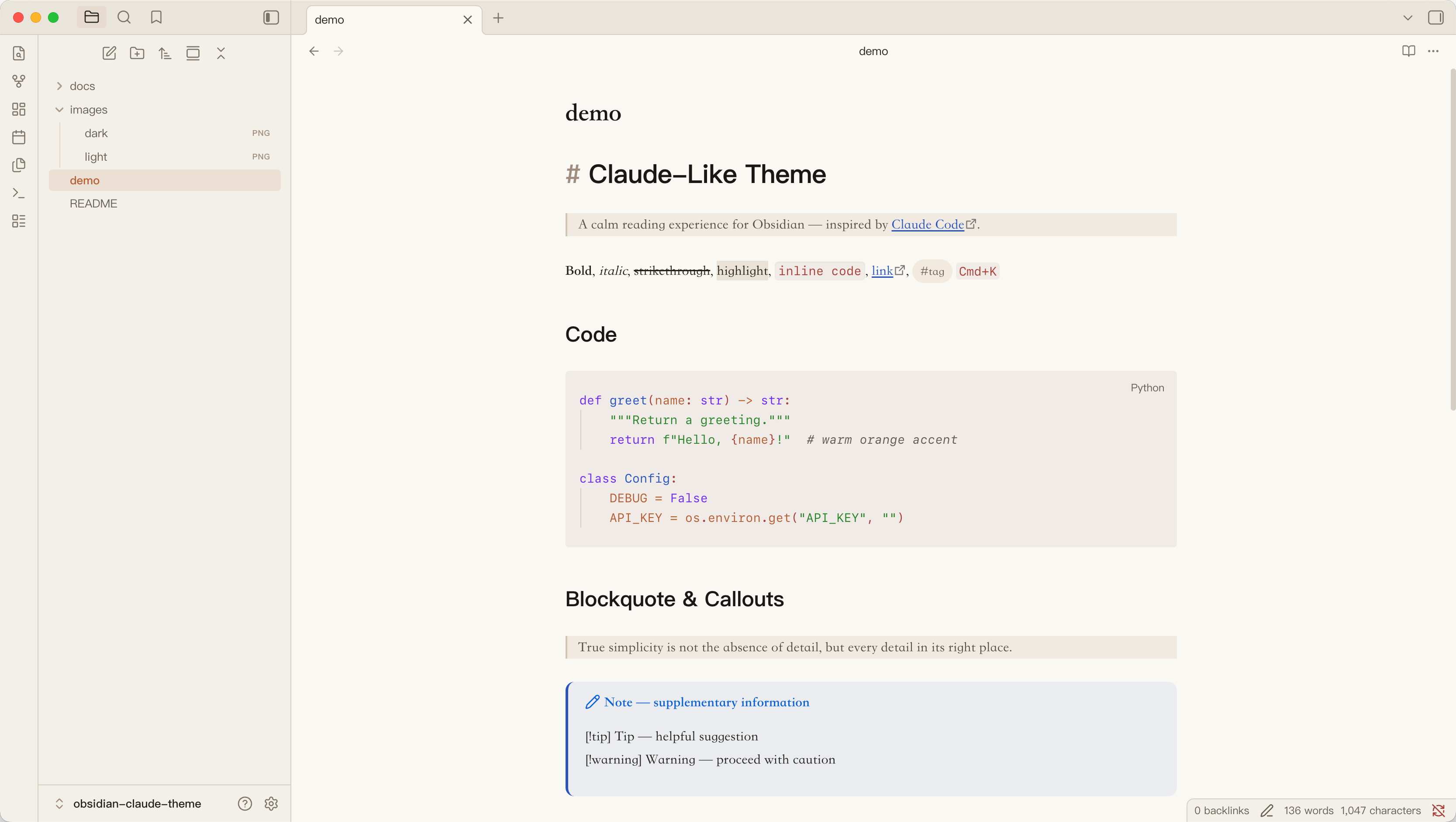Image resolution: width=1456 pixels, height=822 pixels.
Task: Create a new note
Action: [x=109, y=53]
